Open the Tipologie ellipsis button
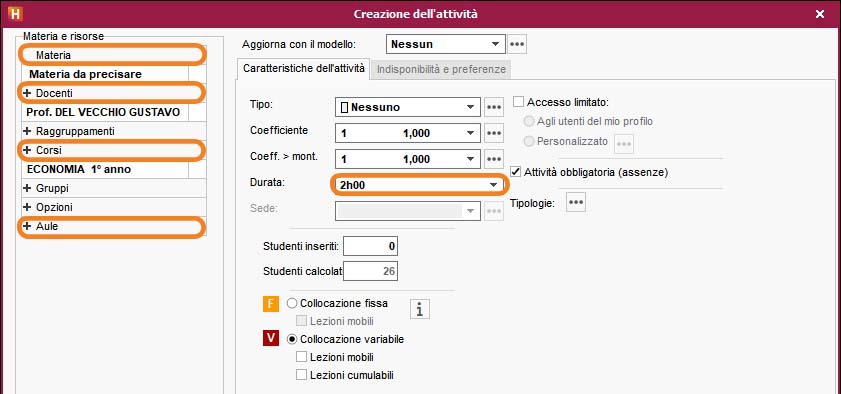This screenshot has height=394, width=841. point(576,203)
